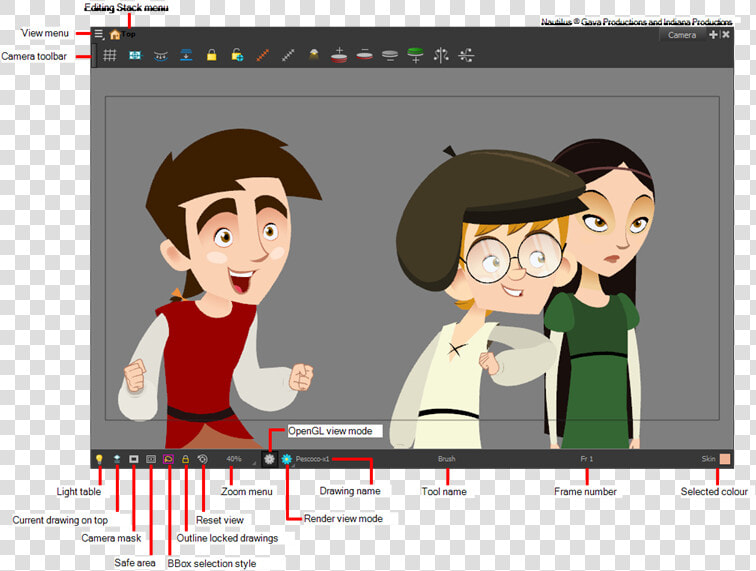Click the Reset View icon

[202, 459]
